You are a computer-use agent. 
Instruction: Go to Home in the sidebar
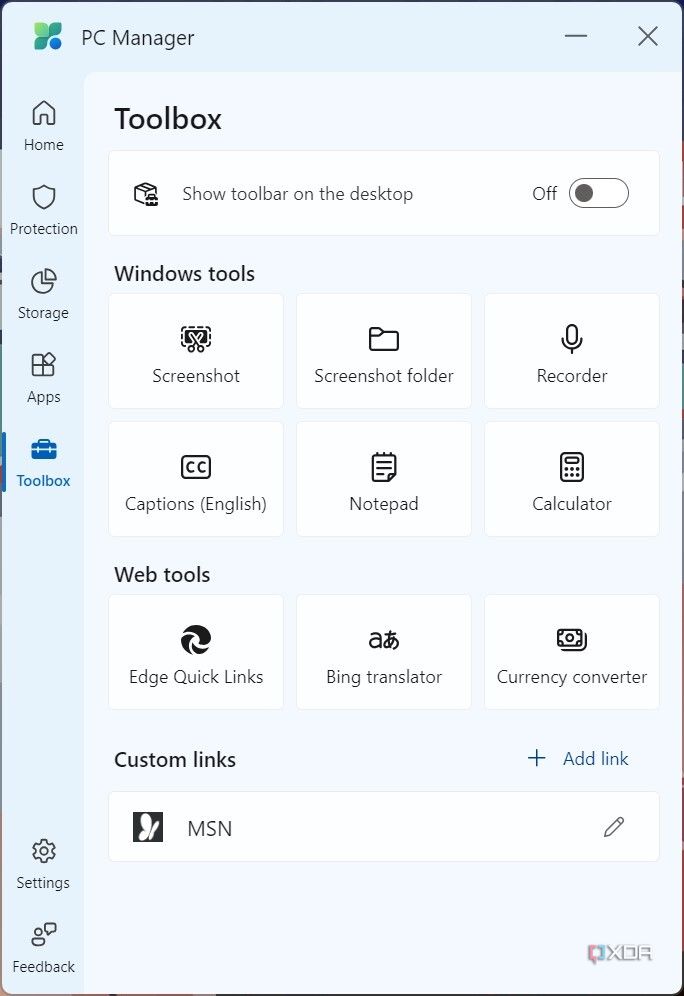point(43,126)
